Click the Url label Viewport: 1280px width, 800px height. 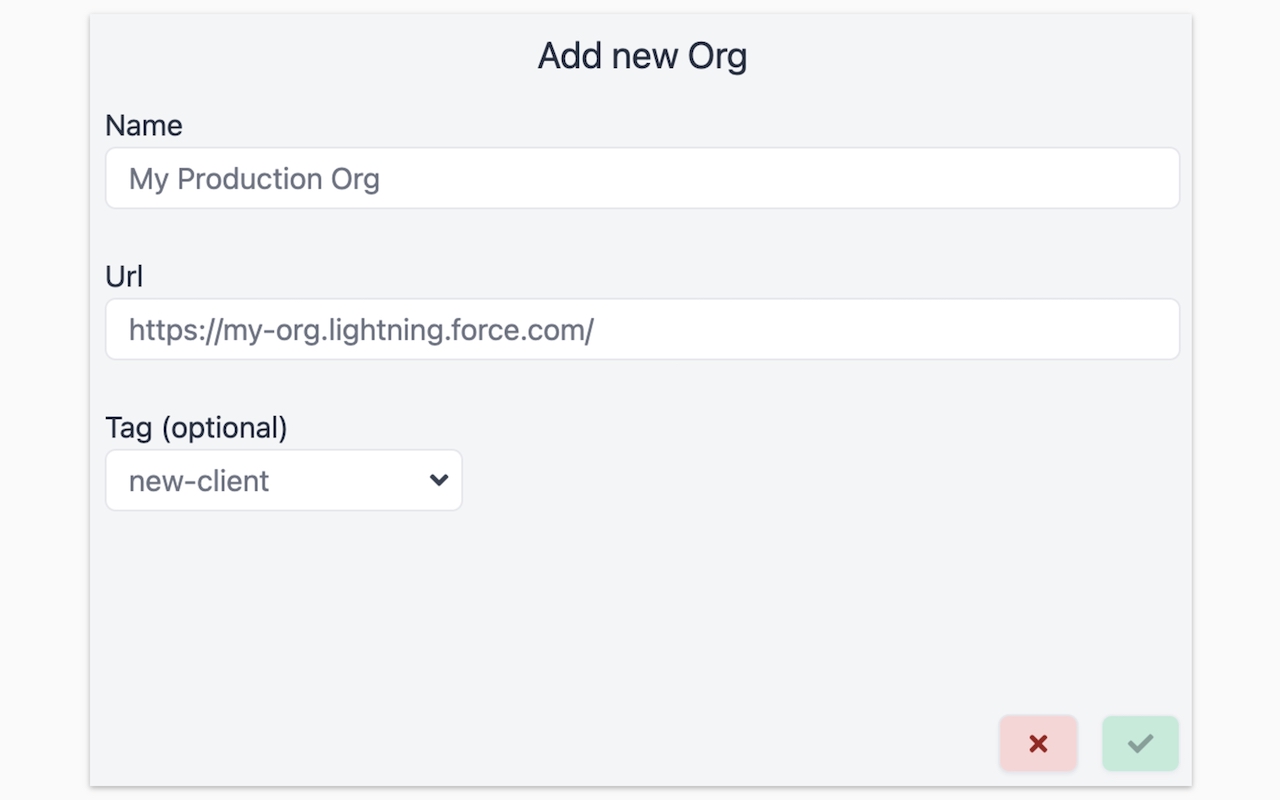tap(124, 276)
